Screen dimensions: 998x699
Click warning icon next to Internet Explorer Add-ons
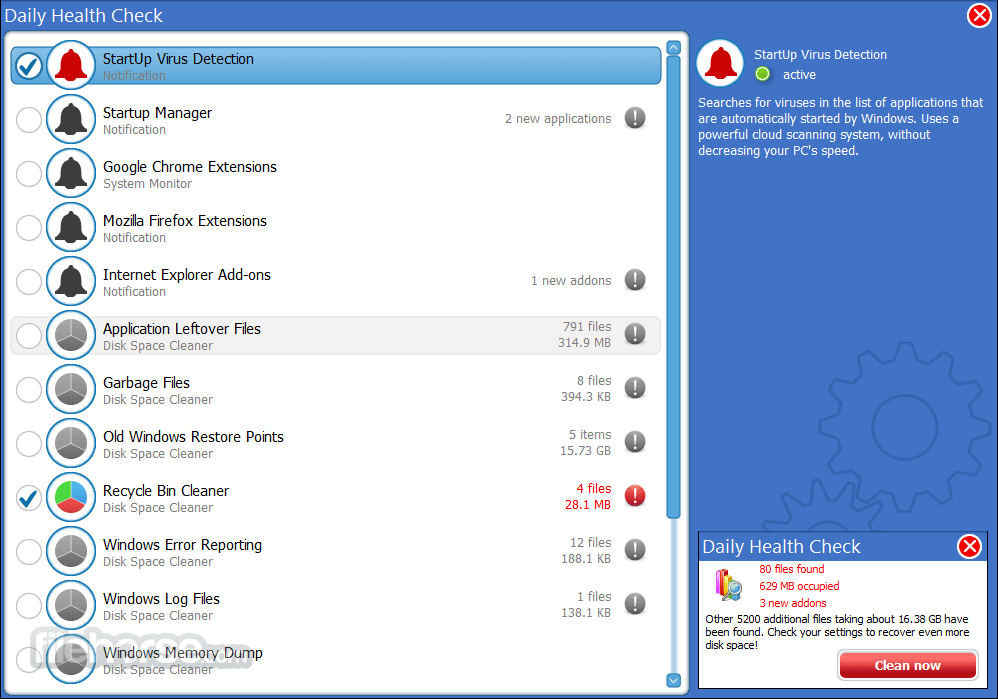point(635,280)
